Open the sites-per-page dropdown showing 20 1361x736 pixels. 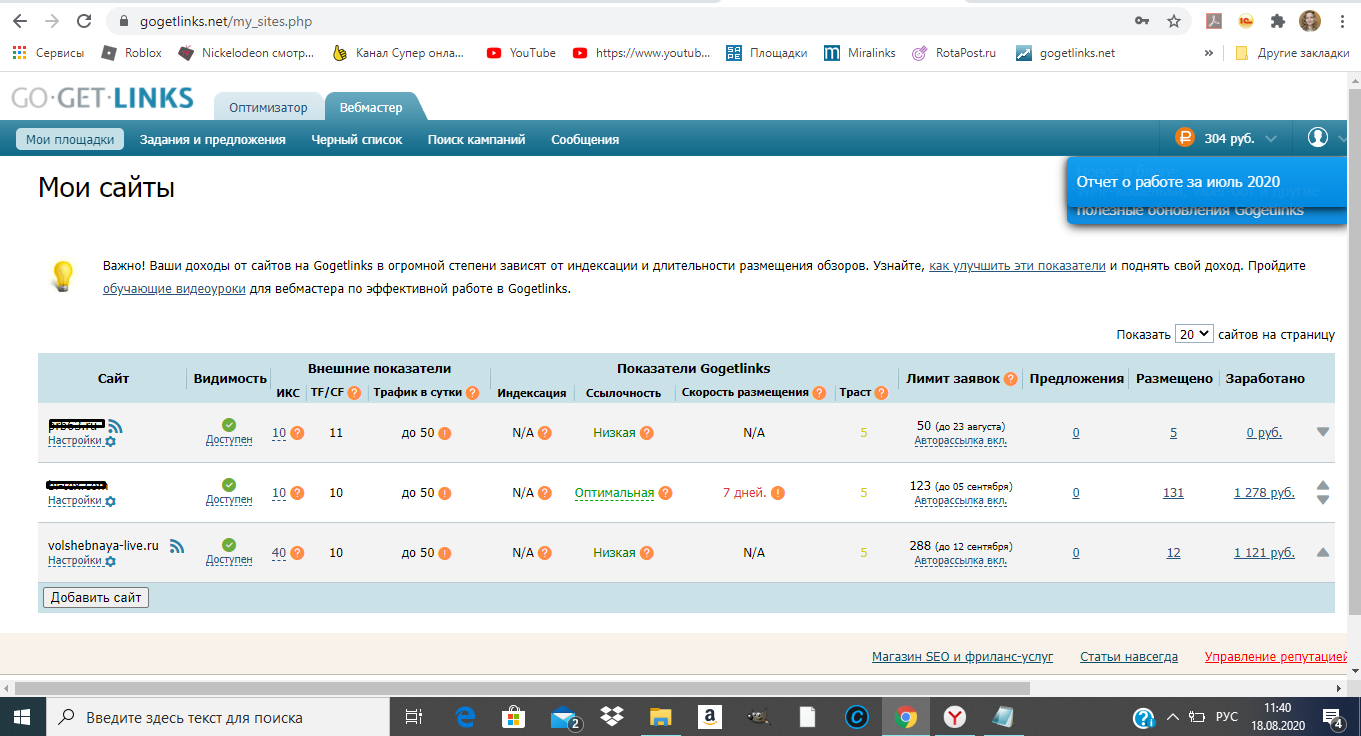1194,334
